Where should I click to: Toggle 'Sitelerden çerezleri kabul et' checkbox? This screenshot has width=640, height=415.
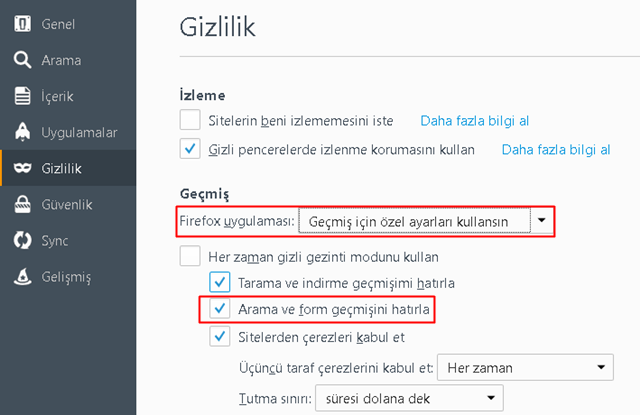[x=220, y=337]
